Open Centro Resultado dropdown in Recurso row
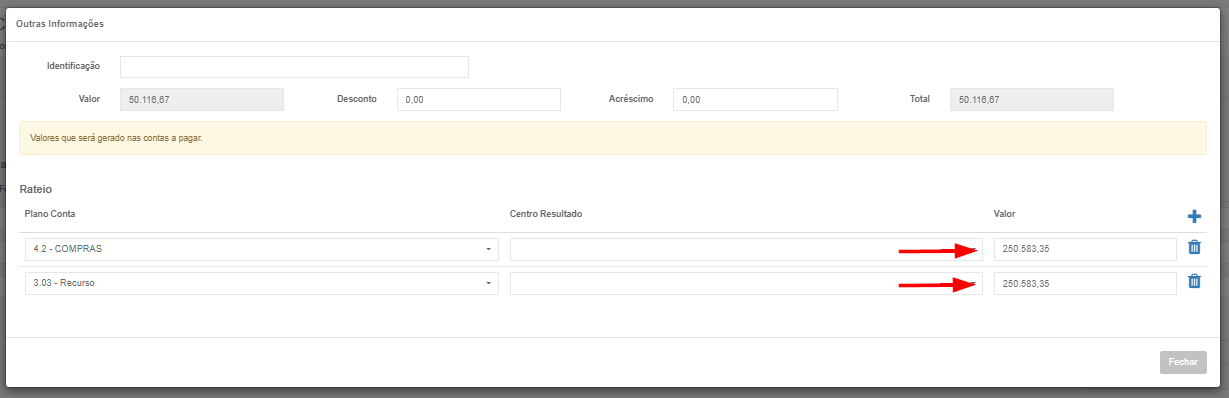Screen dimensions: 1229x398 click(x=746, y=283)
